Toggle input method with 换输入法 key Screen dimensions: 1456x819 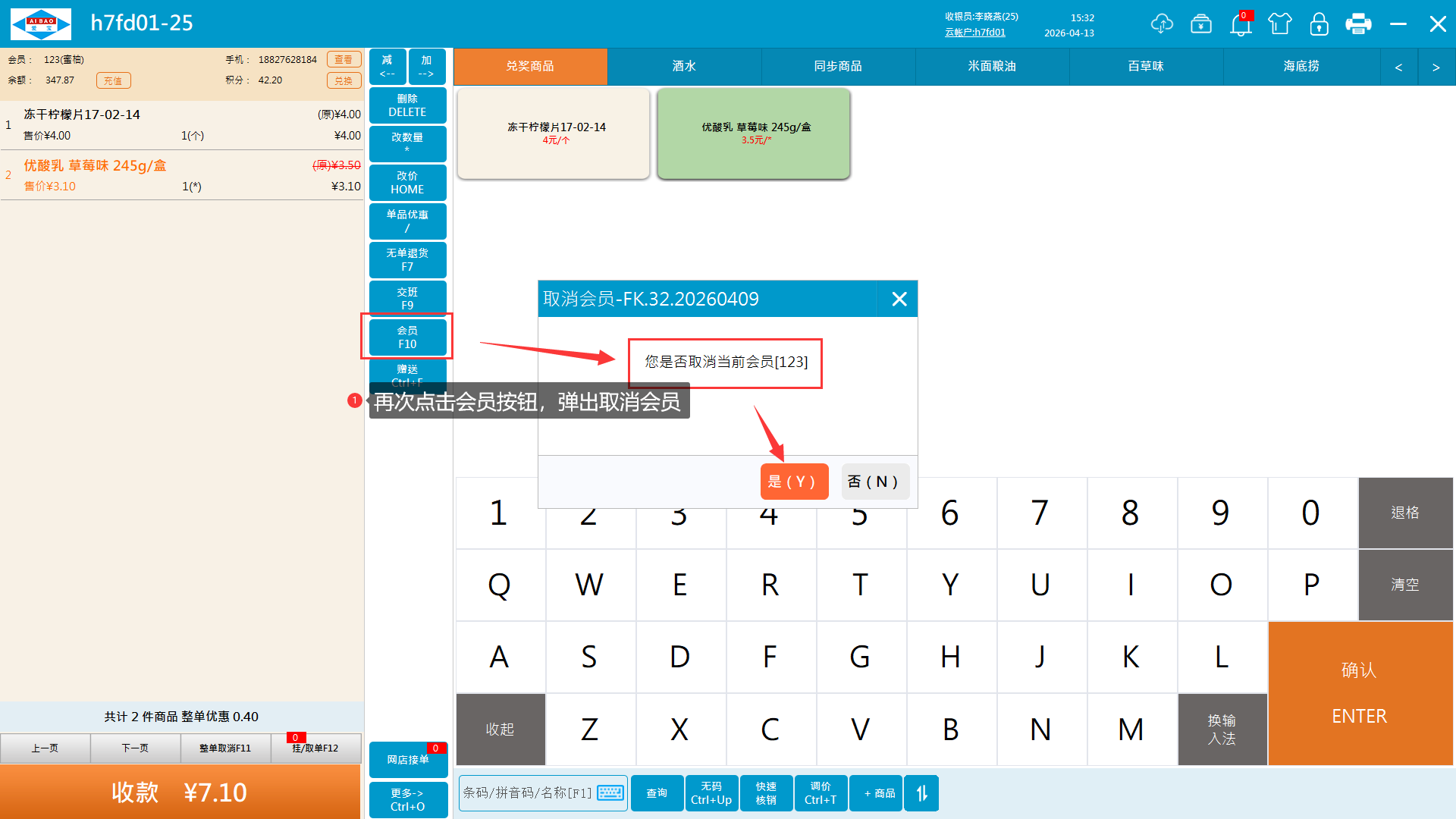click(x=1222, y=729)
